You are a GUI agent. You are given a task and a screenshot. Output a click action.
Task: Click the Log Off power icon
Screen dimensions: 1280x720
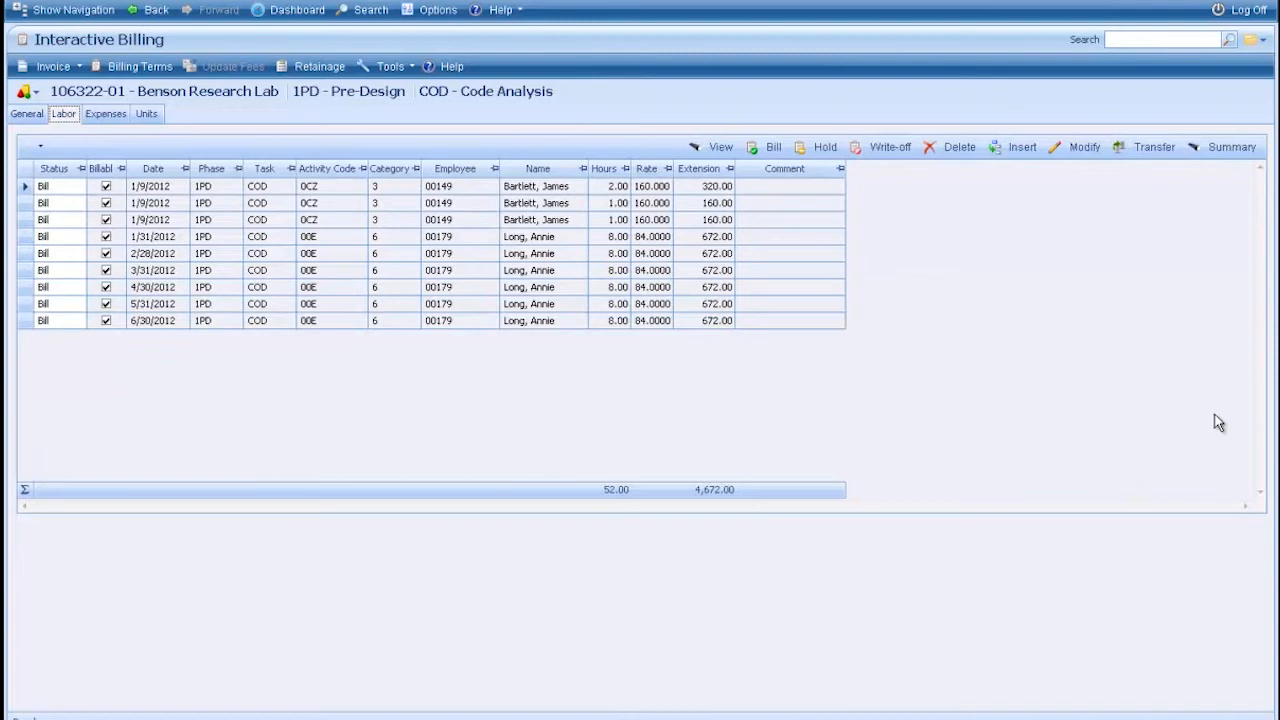pyautogui.click(x=1218, y=10)
